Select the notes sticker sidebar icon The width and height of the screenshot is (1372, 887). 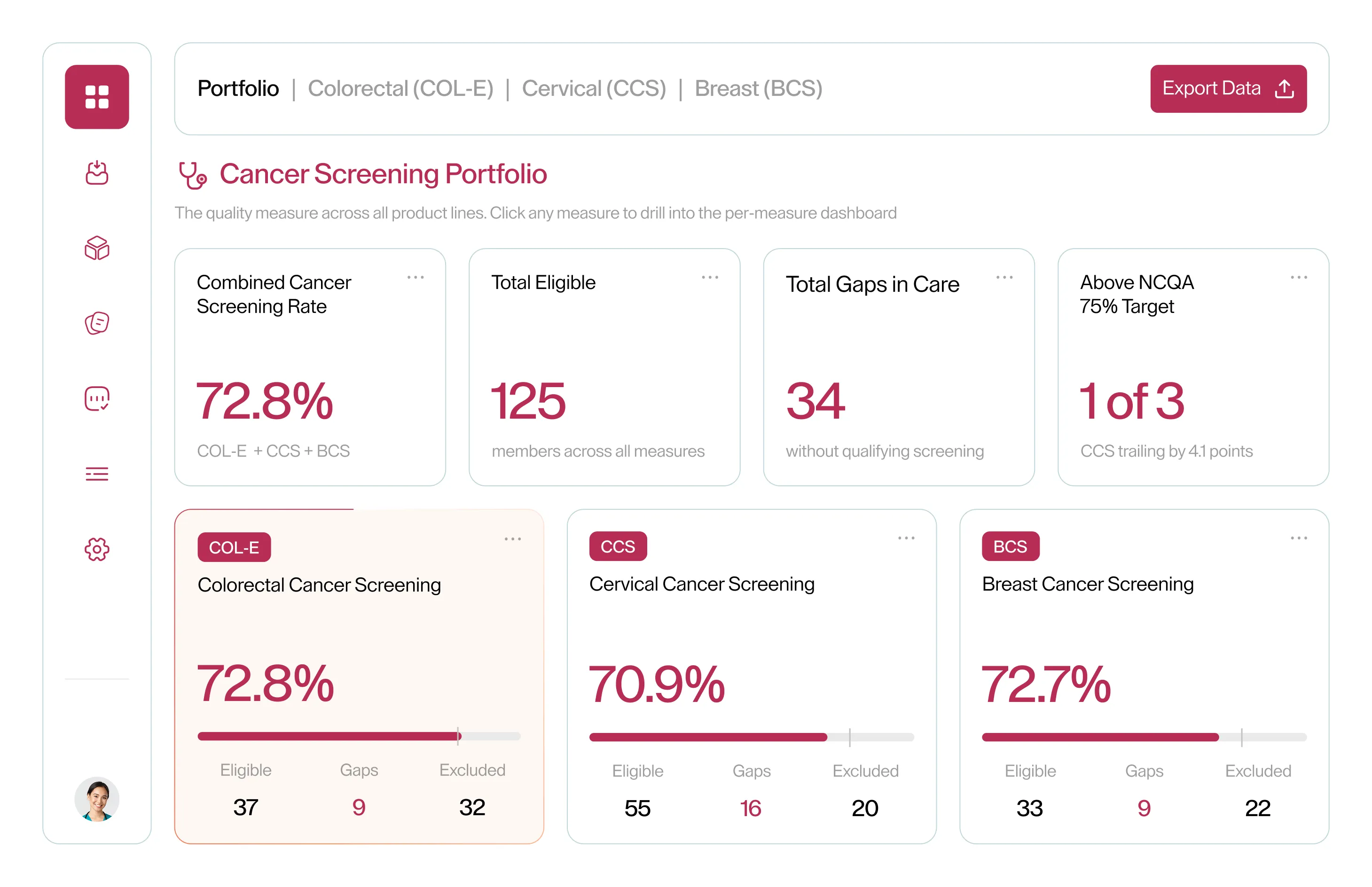pos(97,323)
